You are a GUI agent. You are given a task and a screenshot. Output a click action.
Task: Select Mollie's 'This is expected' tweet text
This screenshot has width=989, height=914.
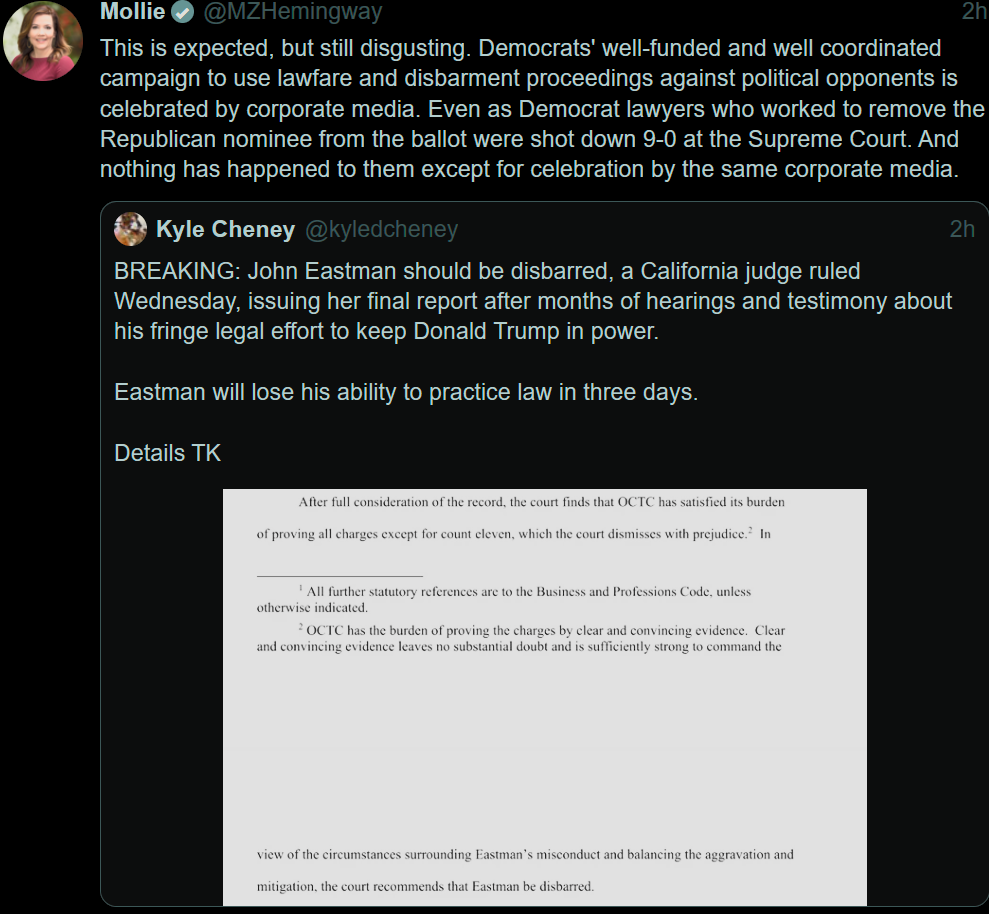(542, 108)
